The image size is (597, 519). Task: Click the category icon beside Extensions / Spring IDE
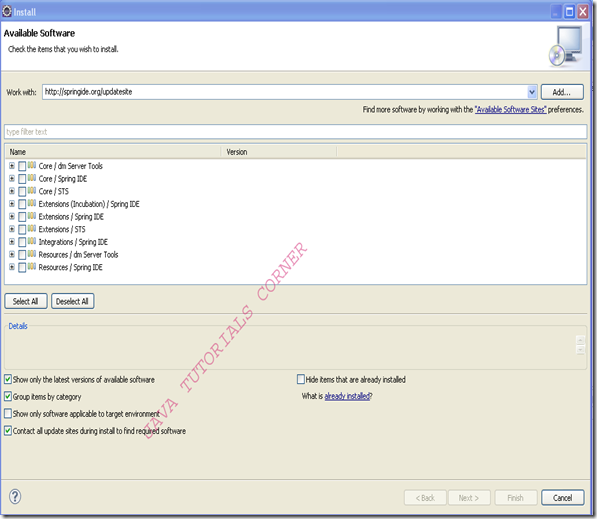[x=32, y=216]
